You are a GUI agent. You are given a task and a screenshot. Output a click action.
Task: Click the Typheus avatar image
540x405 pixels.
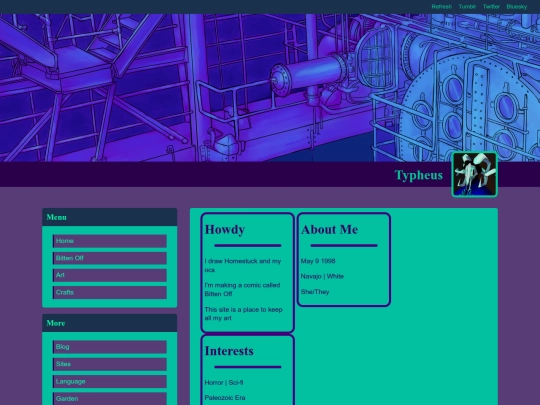475,175
